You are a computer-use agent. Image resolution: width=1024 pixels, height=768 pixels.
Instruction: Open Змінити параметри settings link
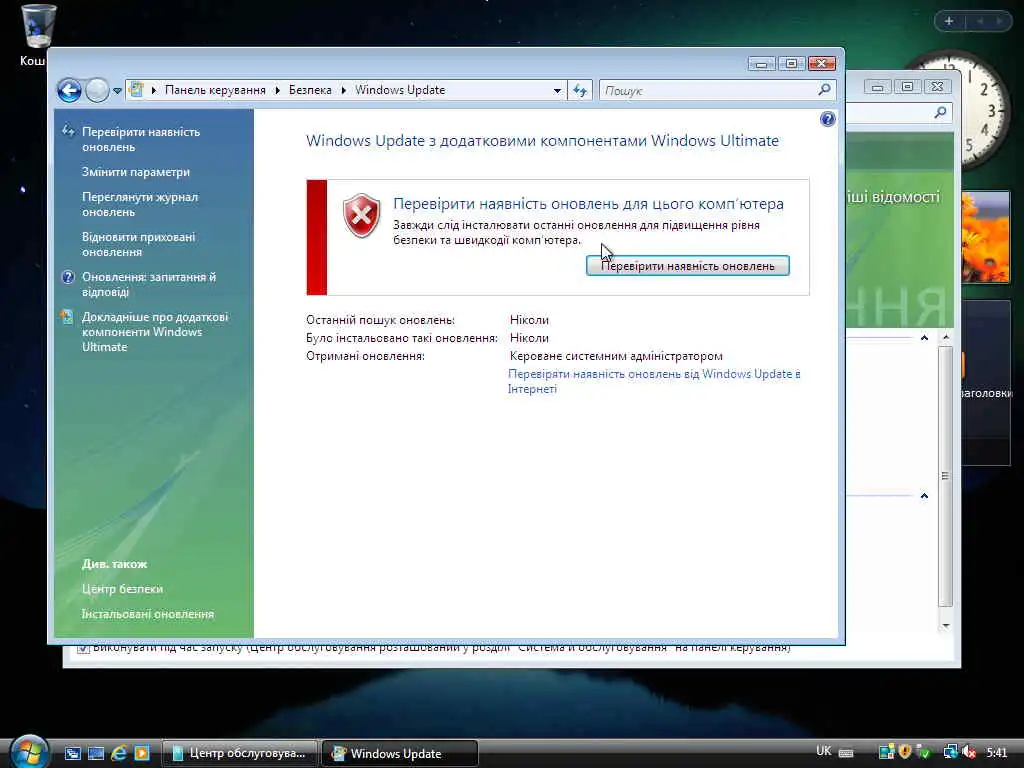coord(135,172)
